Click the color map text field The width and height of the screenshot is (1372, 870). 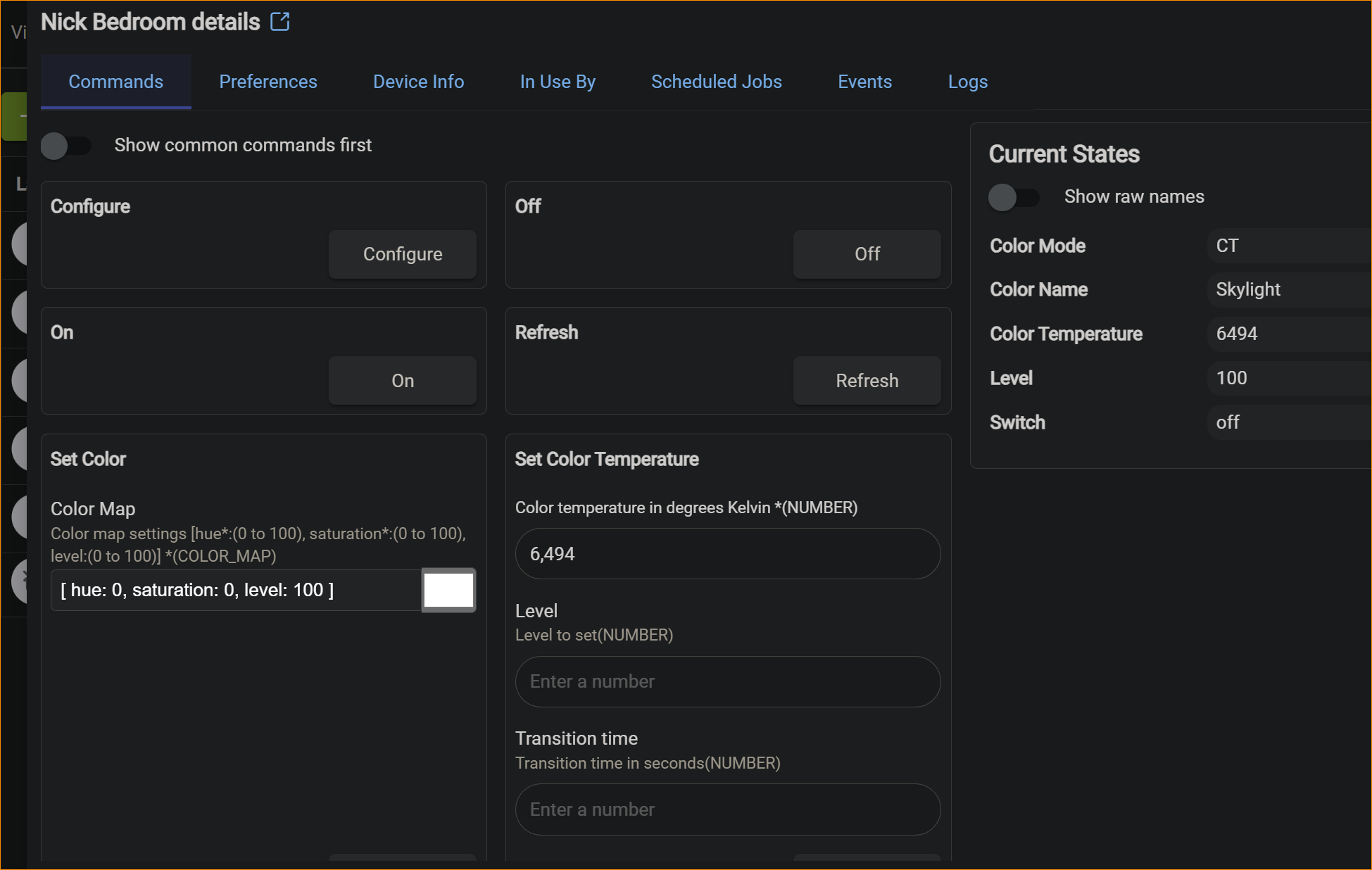pyautogui.click(x=236, y=590)
